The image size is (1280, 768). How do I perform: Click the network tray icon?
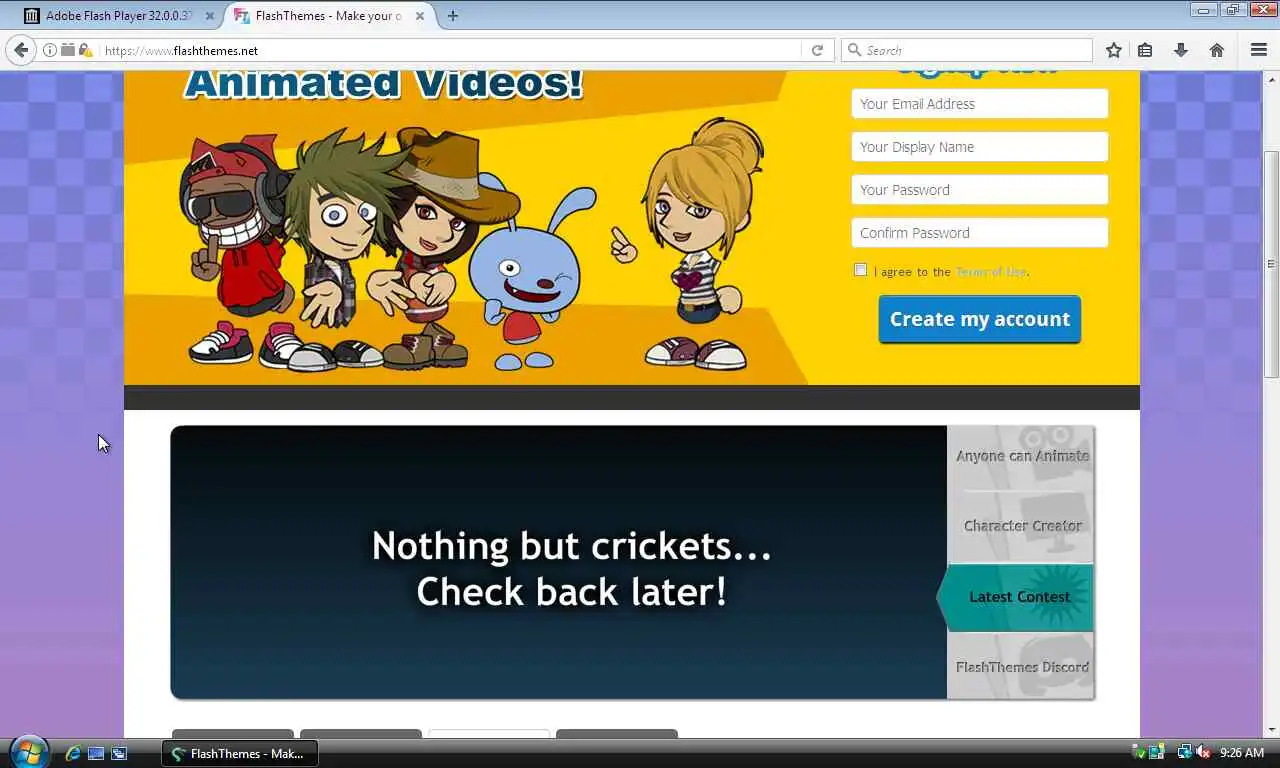(1185, 753)
